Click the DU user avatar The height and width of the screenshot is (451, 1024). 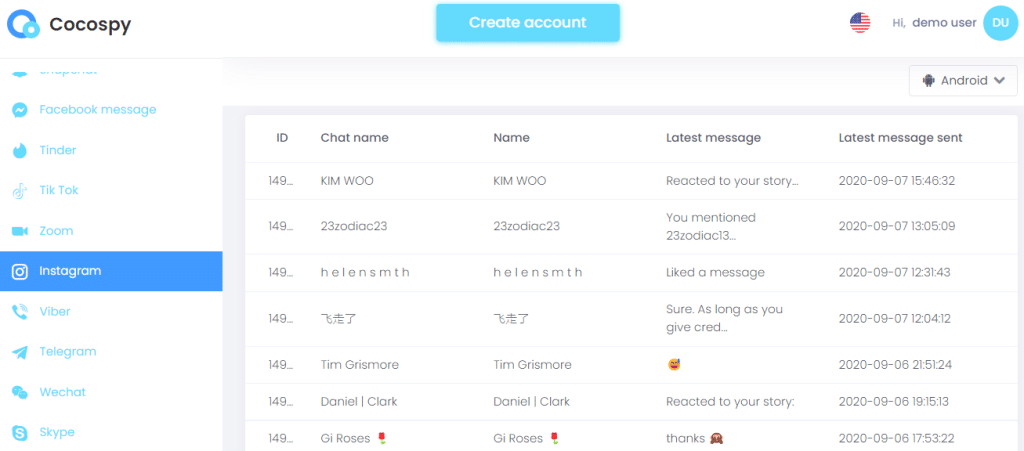(x=1000, y=23)
